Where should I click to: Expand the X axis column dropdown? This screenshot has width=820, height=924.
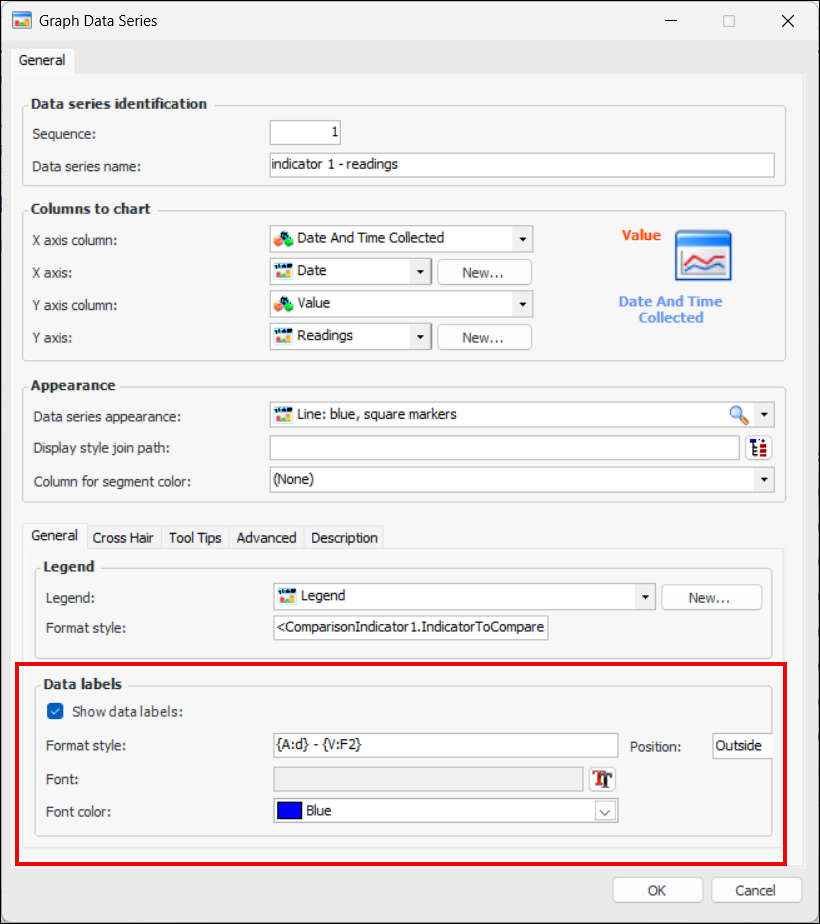tap(523, 239)
